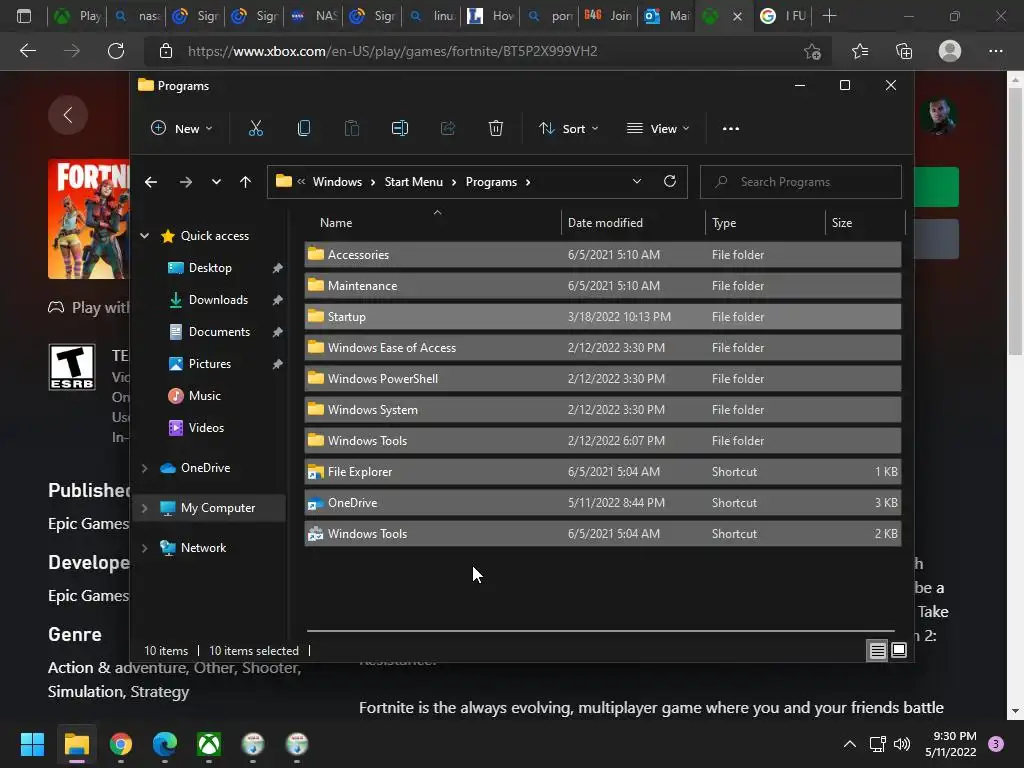Open Chrome from the taskbar

pos(121,744)
